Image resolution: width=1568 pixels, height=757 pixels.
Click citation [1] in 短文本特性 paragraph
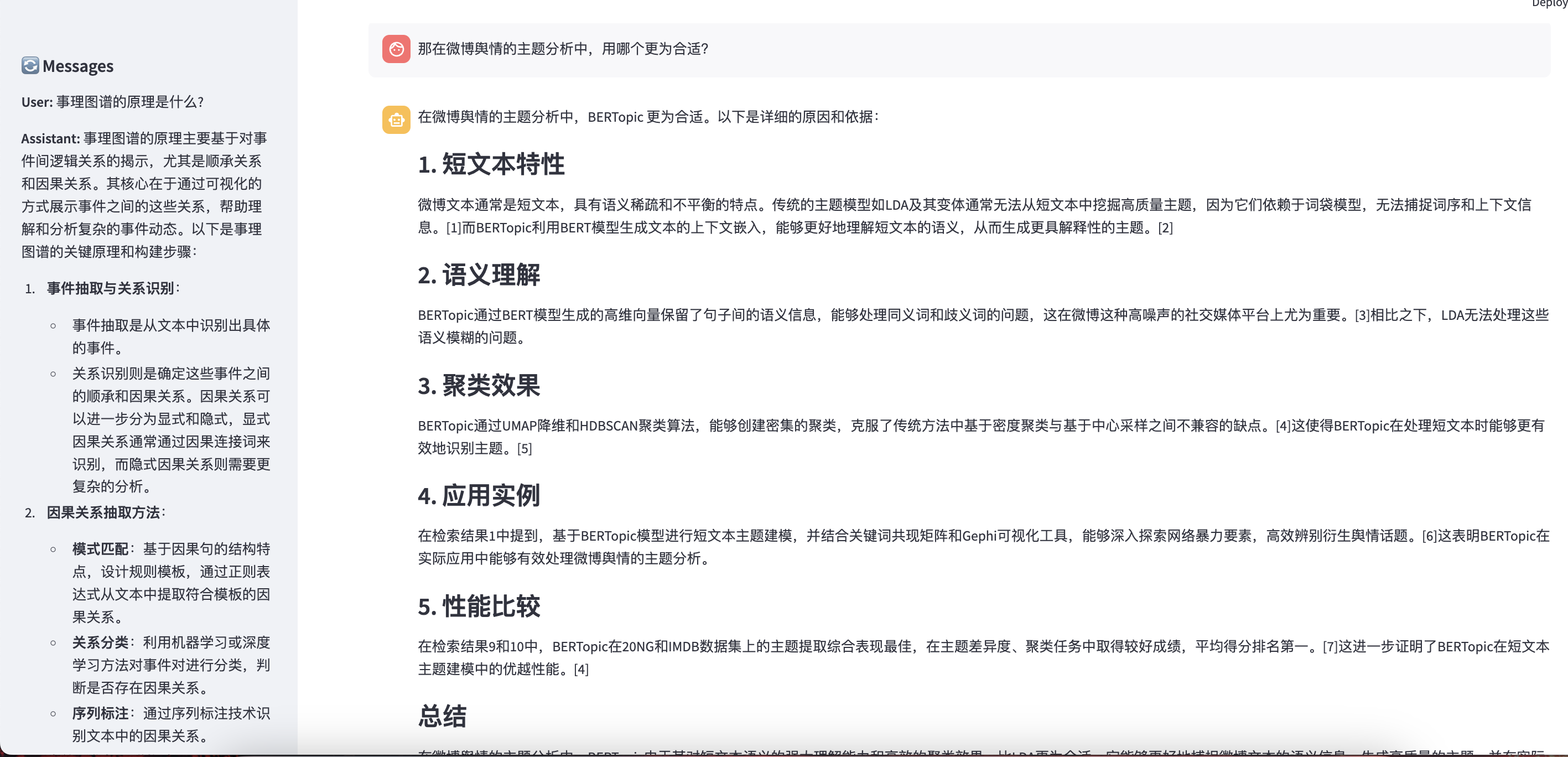[x=454, y=228]
